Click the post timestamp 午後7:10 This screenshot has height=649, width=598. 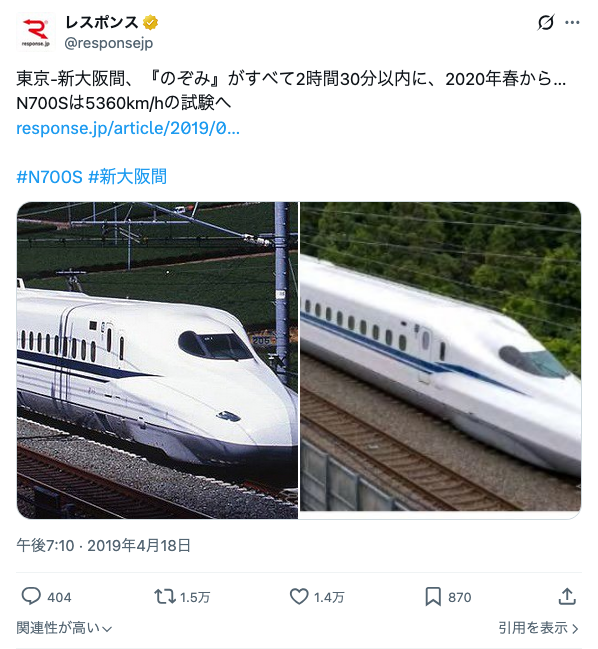coord(46,546)
